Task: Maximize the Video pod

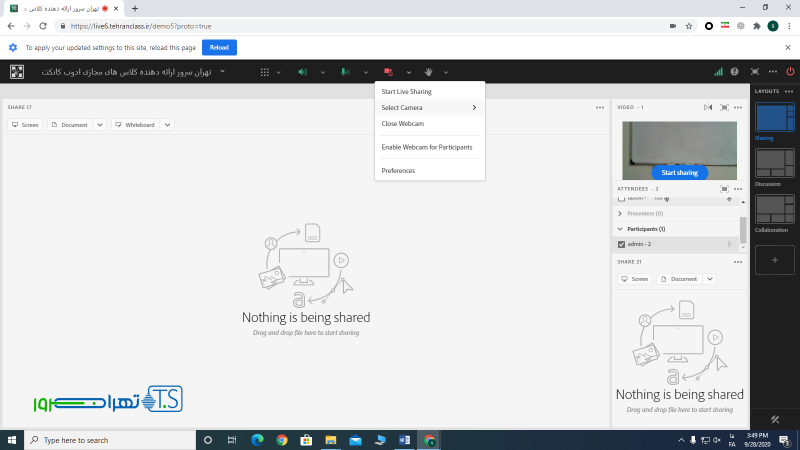Action: tap(723, 107)
